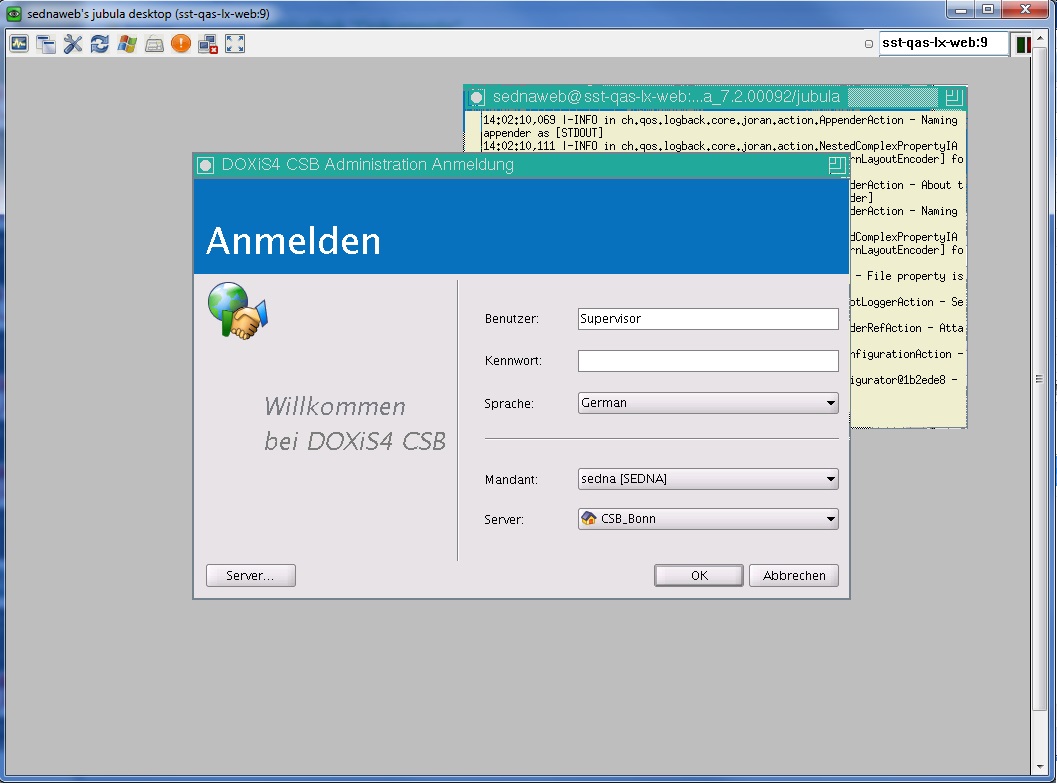Click the sst-qas-lx-web:9 host field

(x=944, y=43)
